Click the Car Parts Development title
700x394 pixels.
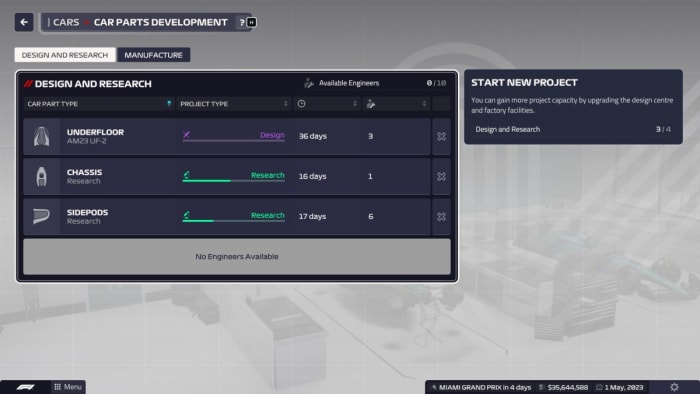click(x=160, y=22)
